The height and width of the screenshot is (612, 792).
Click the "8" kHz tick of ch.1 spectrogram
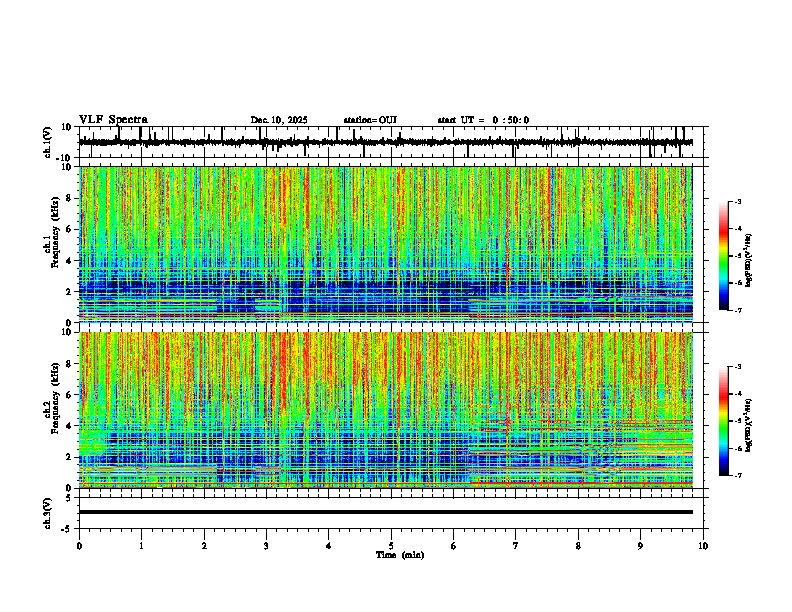point(70,198)
